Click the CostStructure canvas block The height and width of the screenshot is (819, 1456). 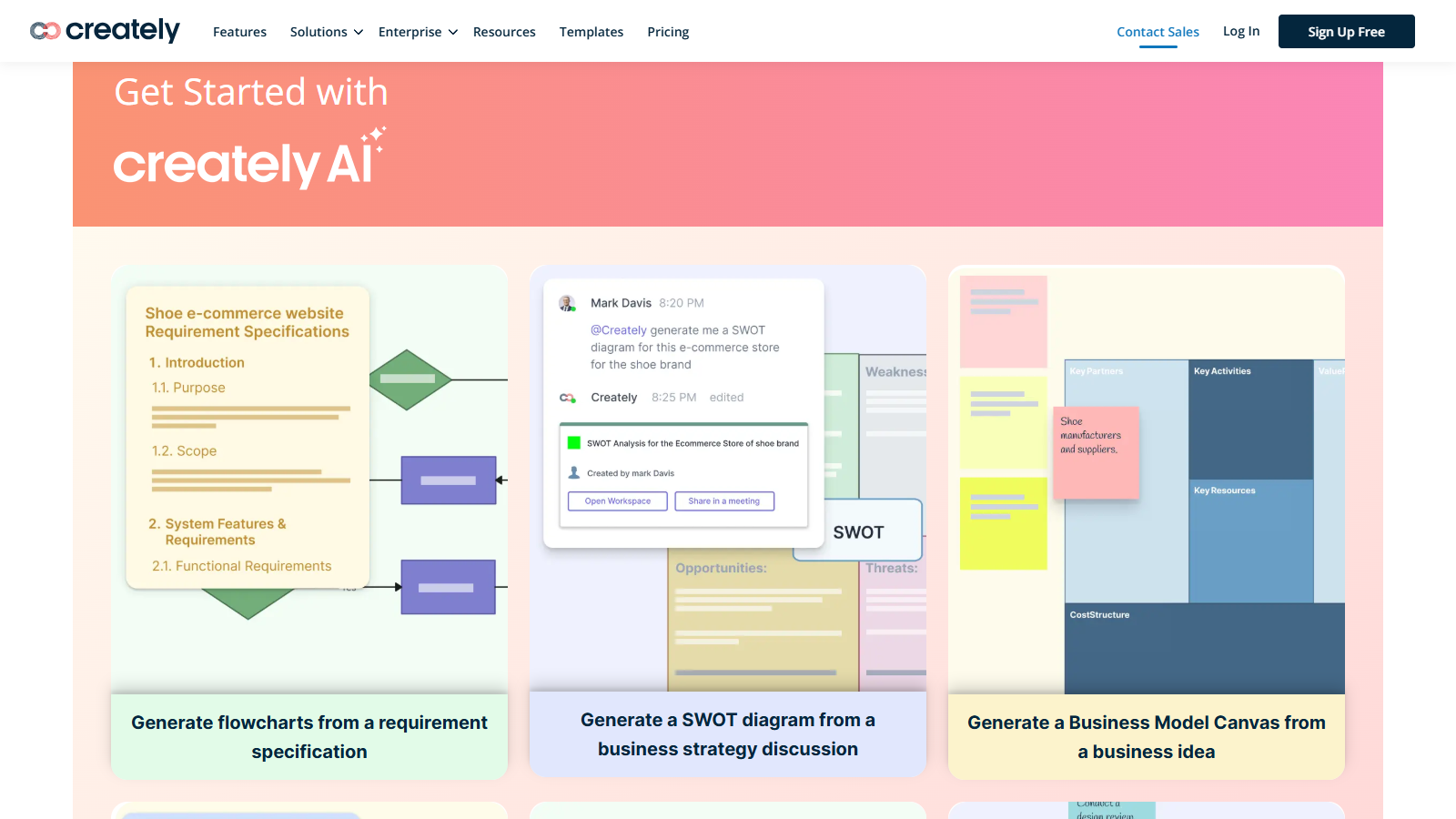1205,649
